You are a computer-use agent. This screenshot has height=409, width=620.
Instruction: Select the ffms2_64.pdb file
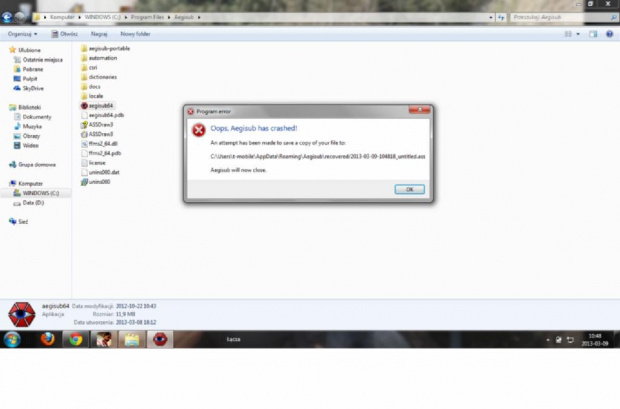[x=101, y=153]
